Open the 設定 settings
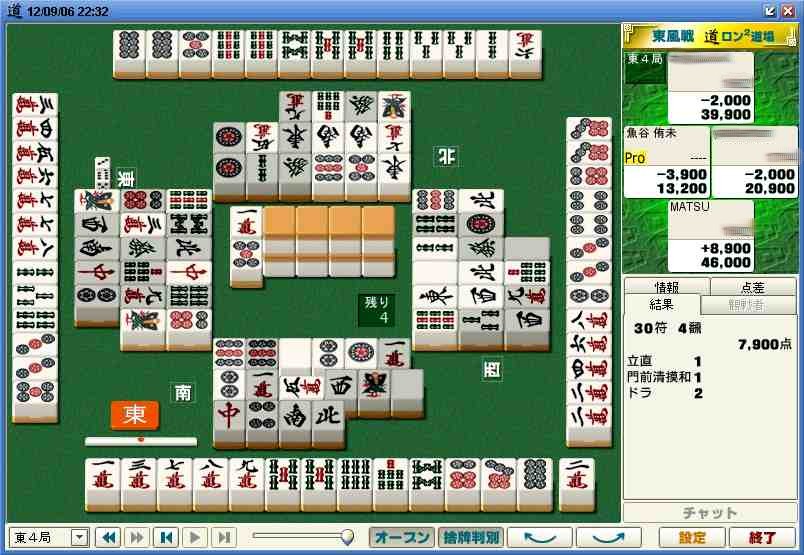The height and width of the screenshot is (555, 804). tap(692, 538)
